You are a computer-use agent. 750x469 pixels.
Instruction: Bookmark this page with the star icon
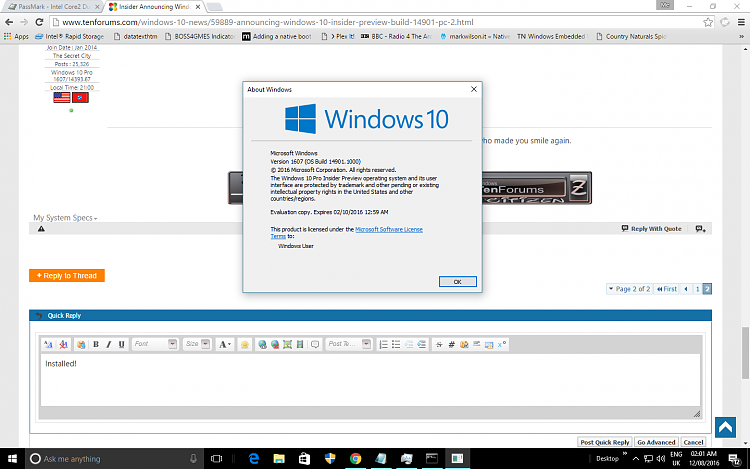(x=708, y=22)
